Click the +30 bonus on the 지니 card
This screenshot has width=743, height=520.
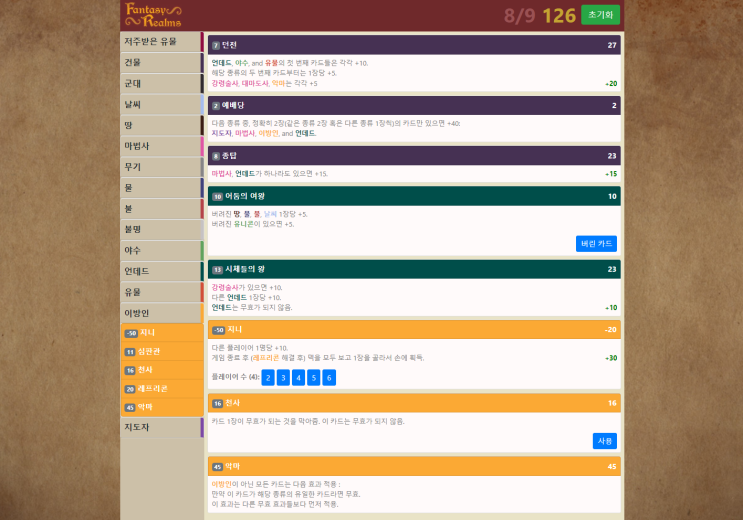pyautogui.click(x=611, y=358)
